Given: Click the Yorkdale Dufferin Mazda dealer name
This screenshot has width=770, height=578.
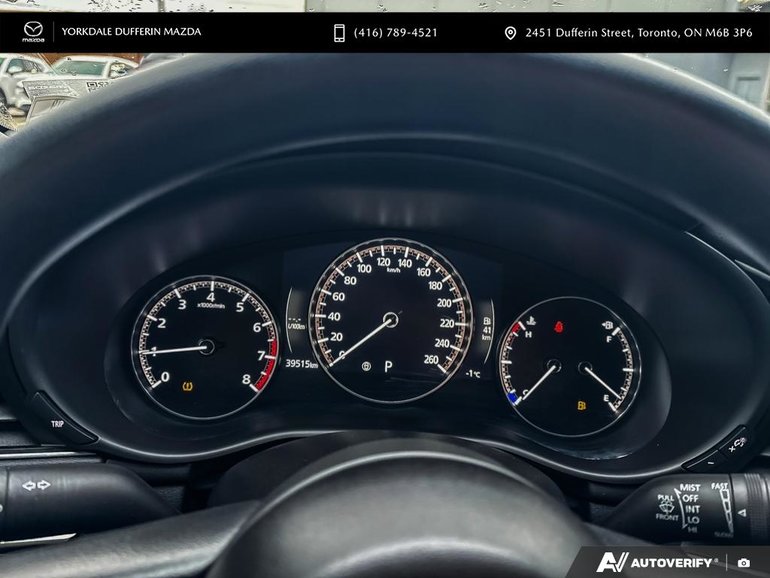Looking at the screenshot, I should point(131,32).
